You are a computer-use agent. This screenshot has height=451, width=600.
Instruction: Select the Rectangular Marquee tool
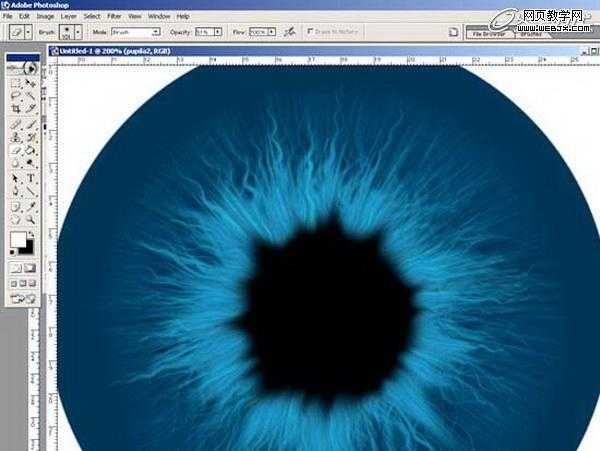click(x=15, y=82)
